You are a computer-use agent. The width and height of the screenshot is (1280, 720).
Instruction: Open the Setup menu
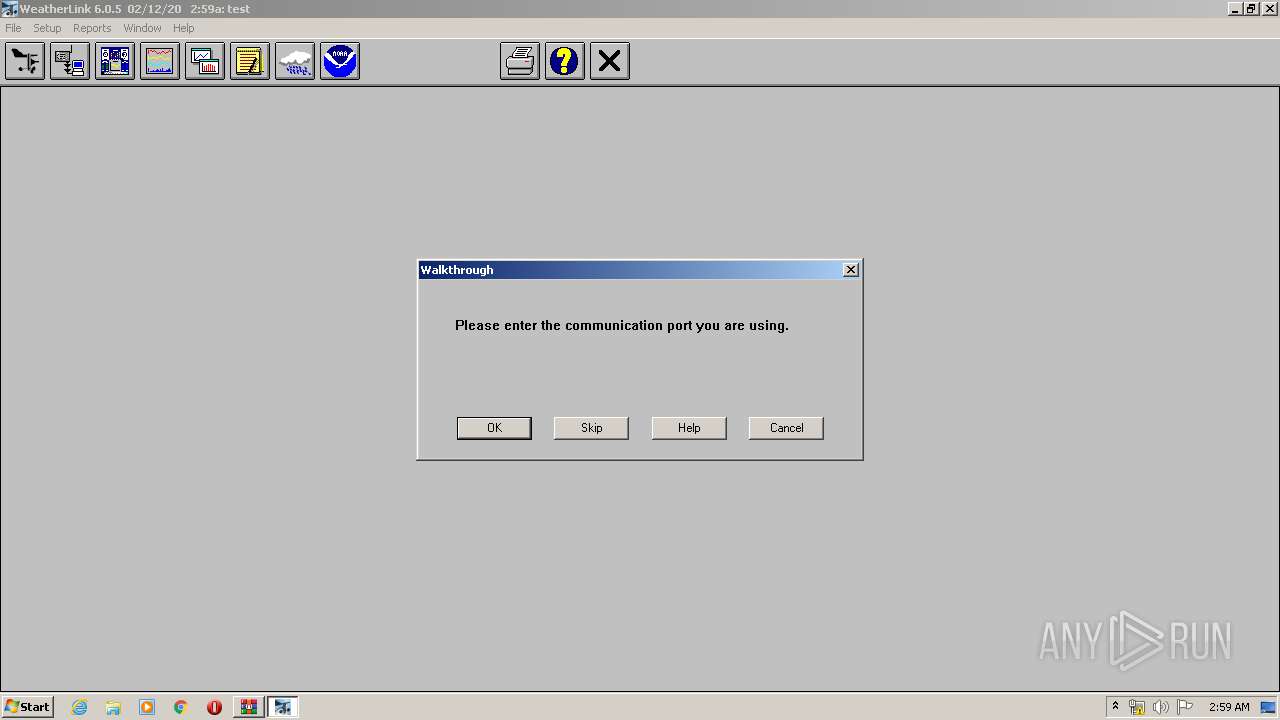pyautogui.click(x=47, y=28)
